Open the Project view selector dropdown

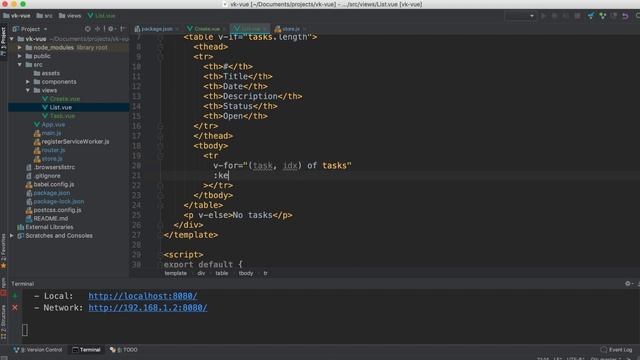tap(30, 29)
